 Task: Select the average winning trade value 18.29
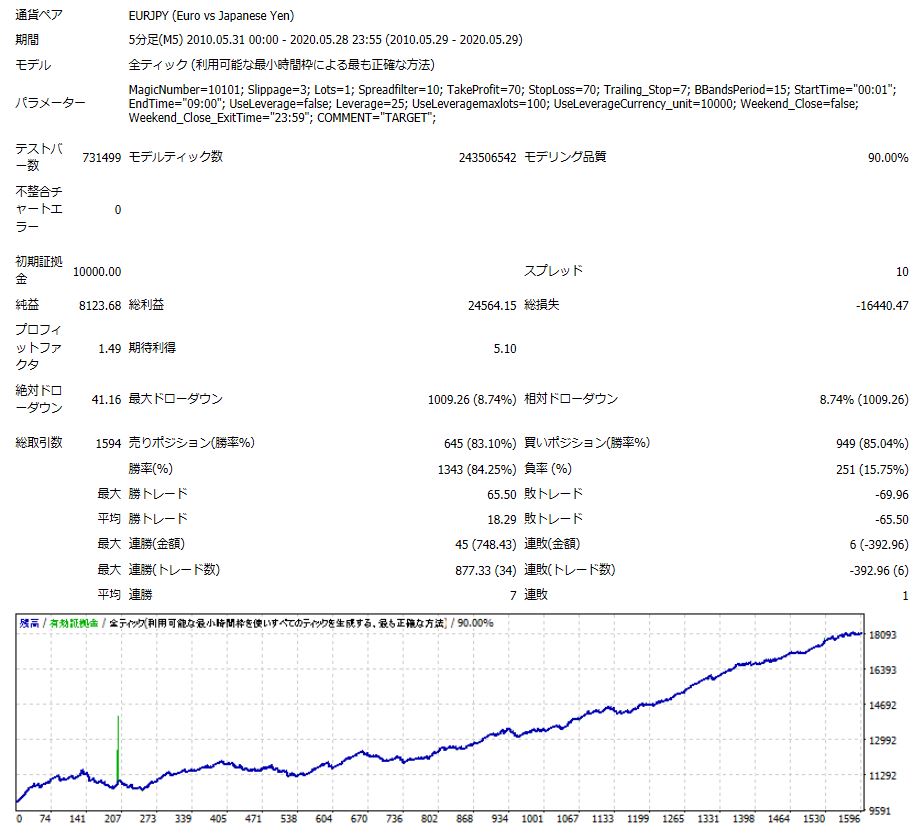502,520
